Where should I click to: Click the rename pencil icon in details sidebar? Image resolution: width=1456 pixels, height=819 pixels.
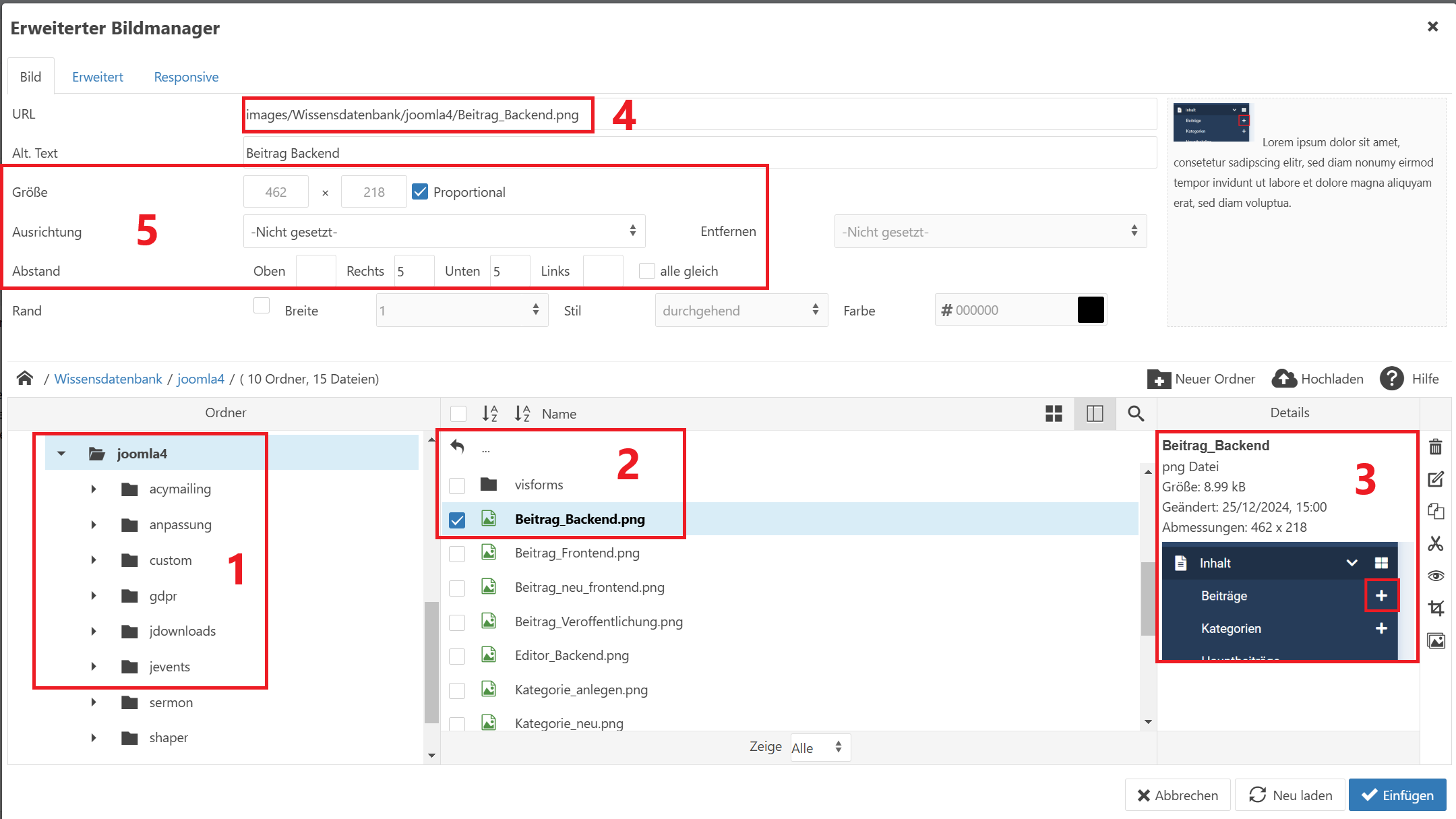pos(1436,479)
